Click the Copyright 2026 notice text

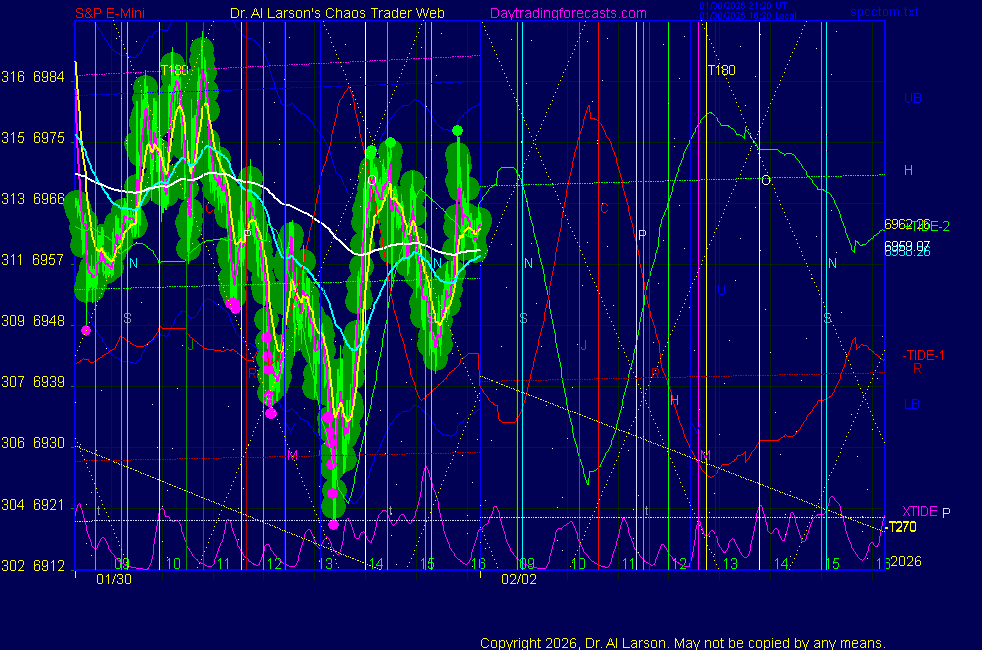click(x=682, y=642)
